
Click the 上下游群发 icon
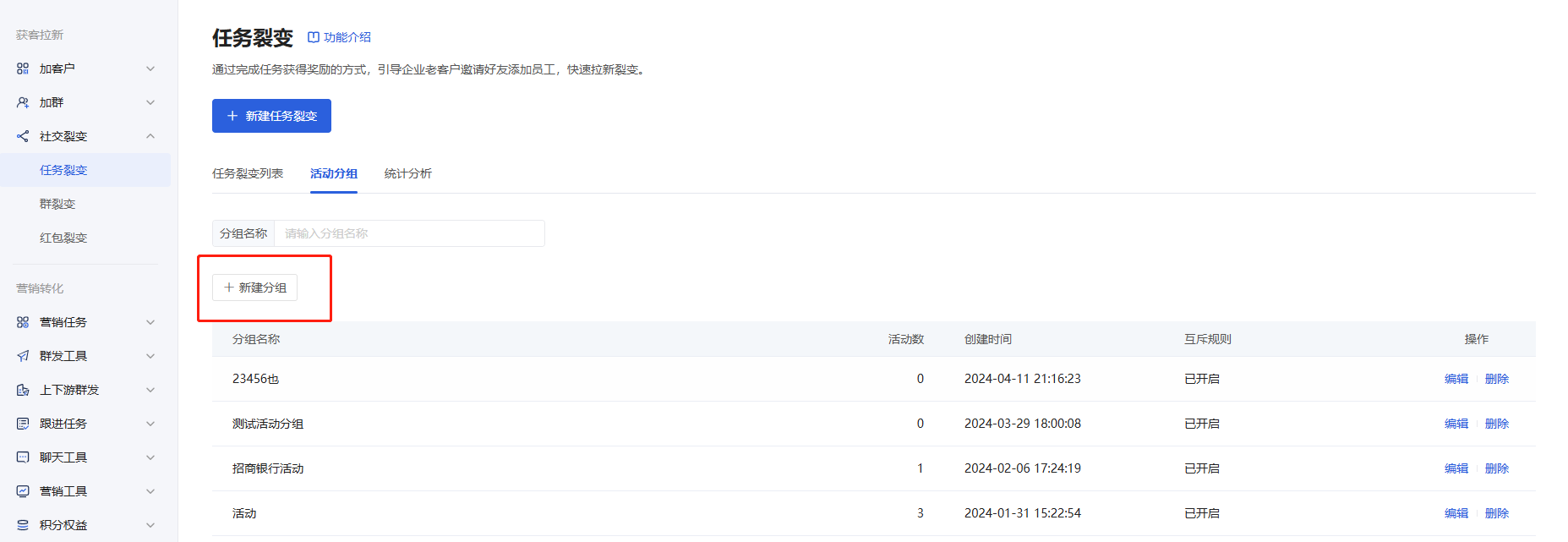pyautogui.click(x=23, y=390)
